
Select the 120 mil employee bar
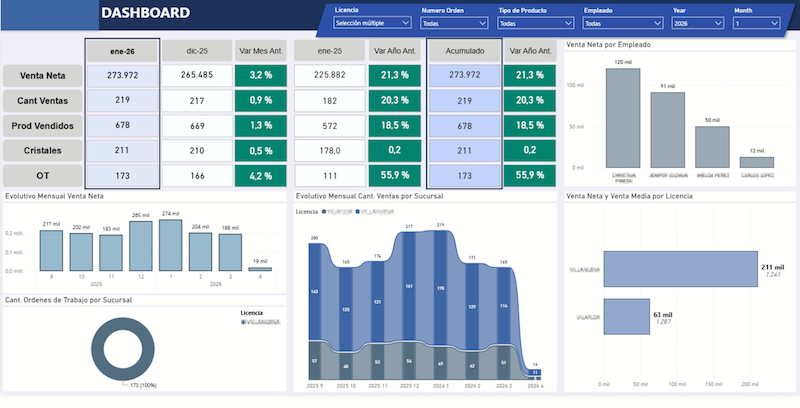point(623,118)
